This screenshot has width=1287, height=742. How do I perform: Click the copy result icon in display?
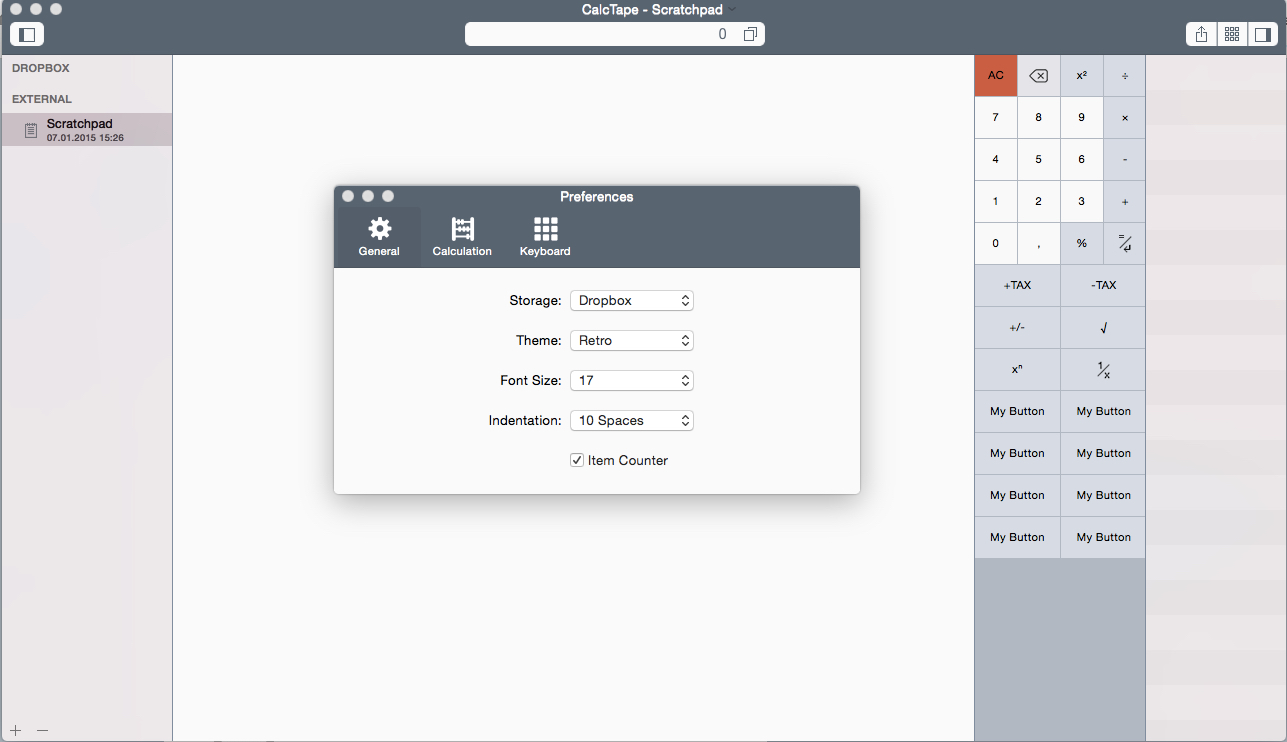click(750, 35)
